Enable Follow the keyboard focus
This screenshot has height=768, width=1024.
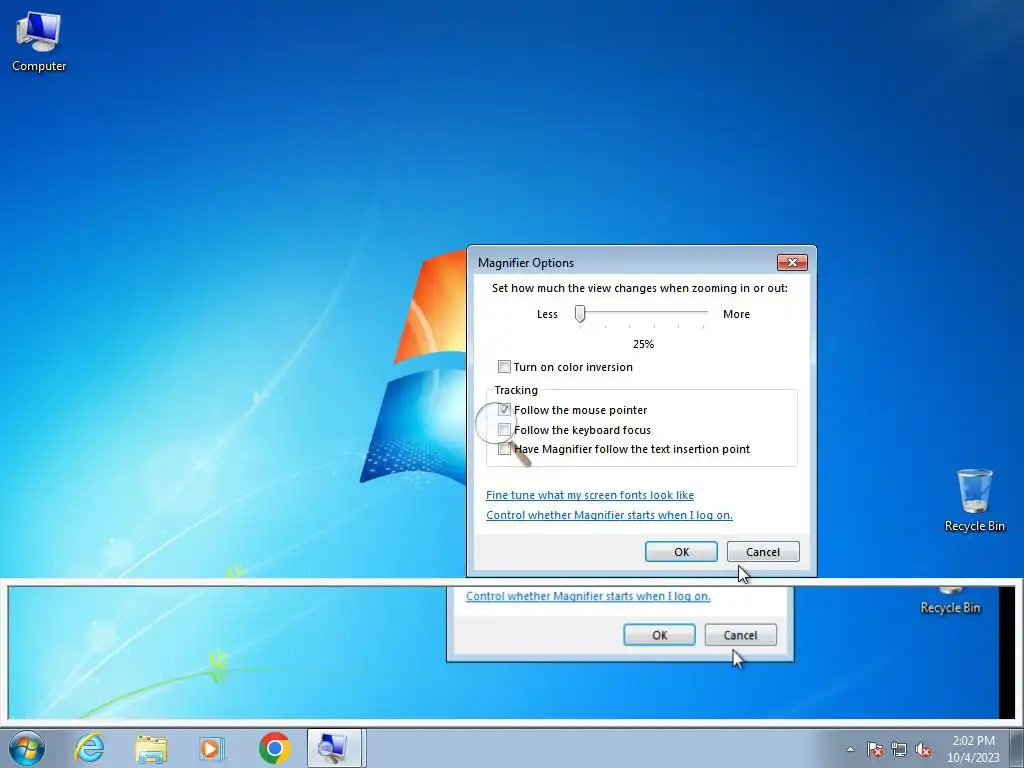(504, 429)
